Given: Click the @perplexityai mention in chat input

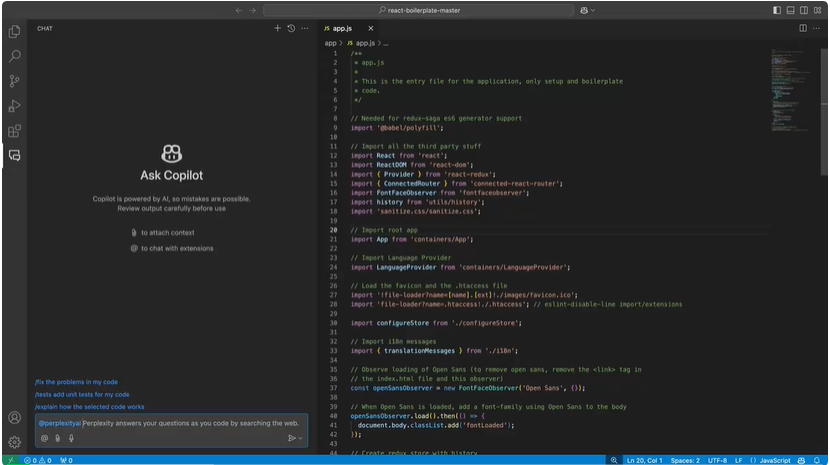Looking at the screenshot, I should point(60,423).
